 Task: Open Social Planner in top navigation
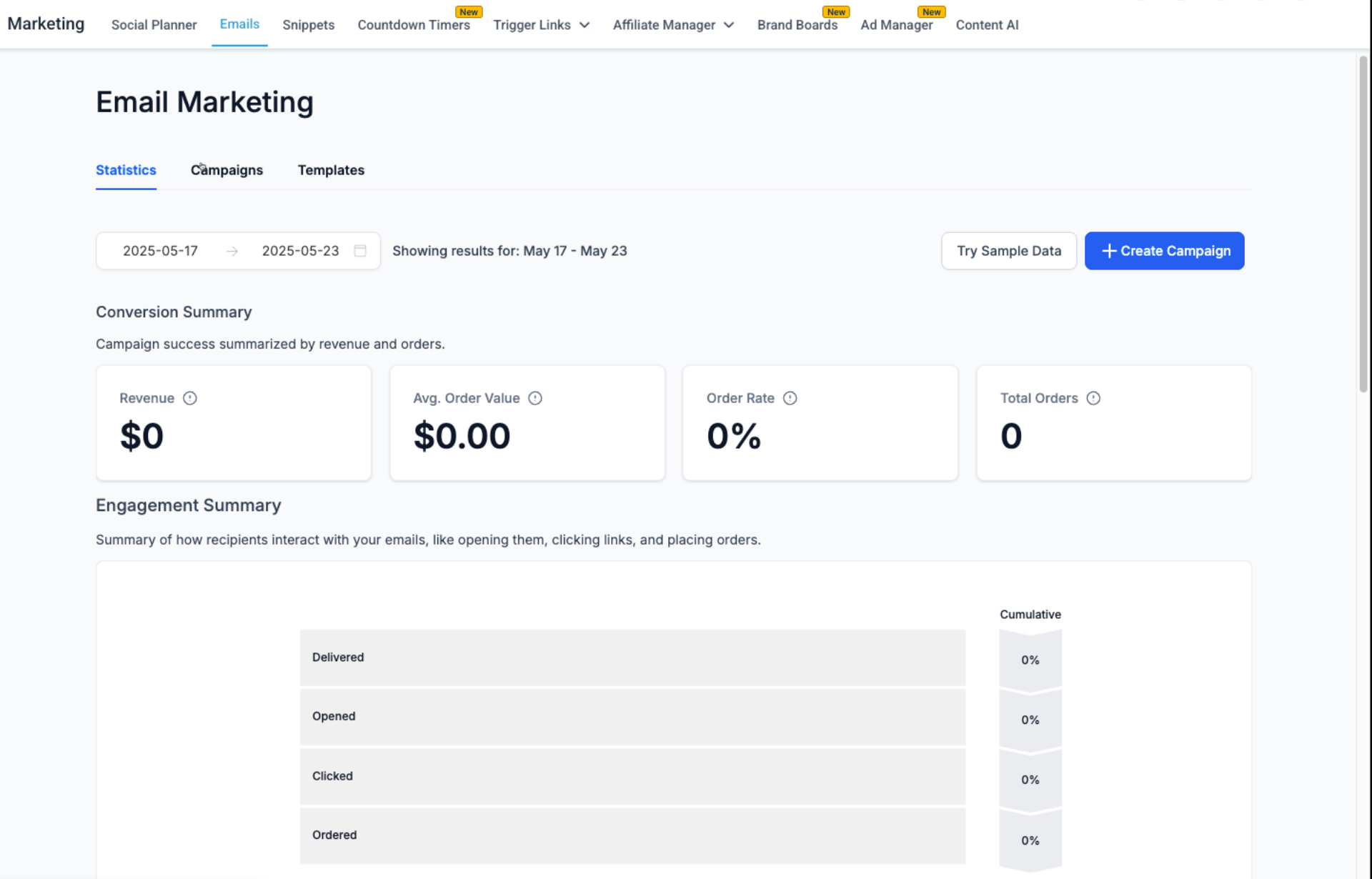tap(154, 25)
